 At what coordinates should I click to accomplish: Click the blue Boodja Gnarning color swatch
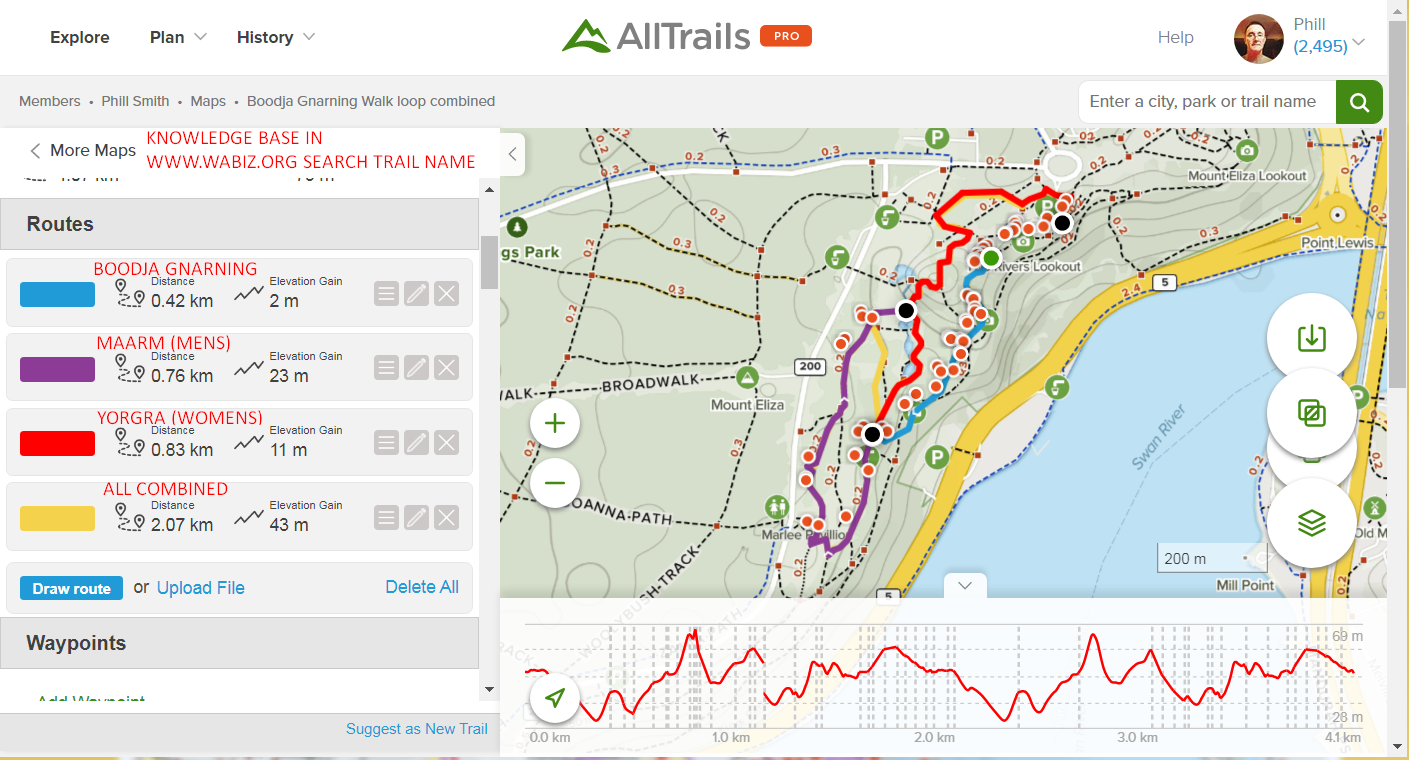pos(57,294)
